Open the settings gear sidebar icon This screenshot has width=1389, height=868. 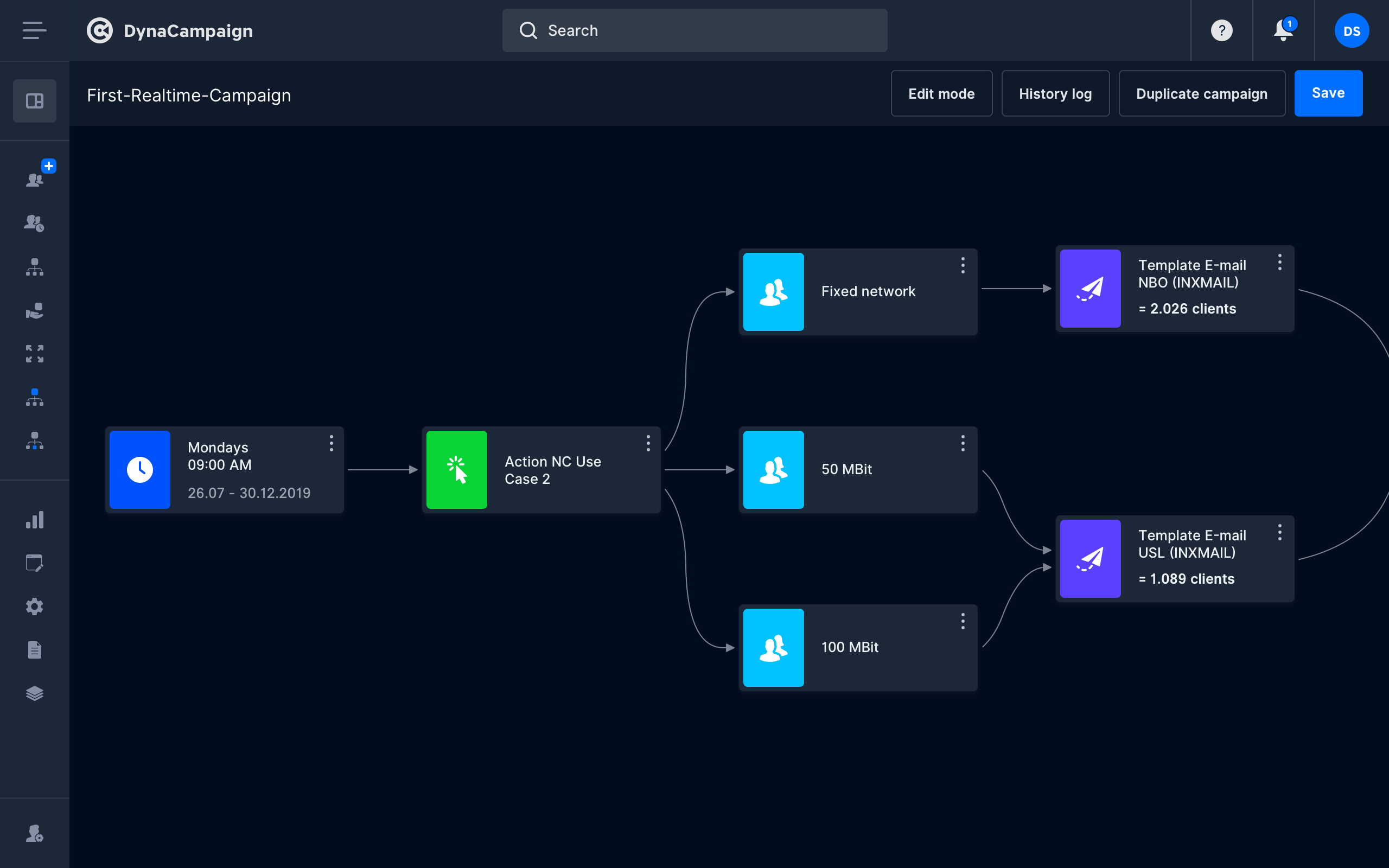pos(34,606)
